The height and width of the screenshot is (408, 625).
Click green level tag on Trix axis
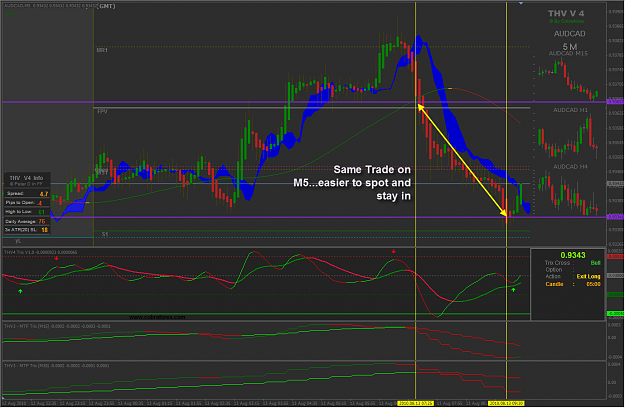[x=615, y=314]
